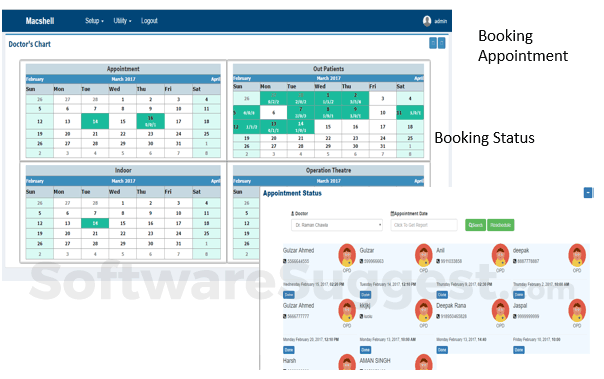Click the patient name AMAN SINGH
This screenshot has height=379, width=604.
pos(375,361)
